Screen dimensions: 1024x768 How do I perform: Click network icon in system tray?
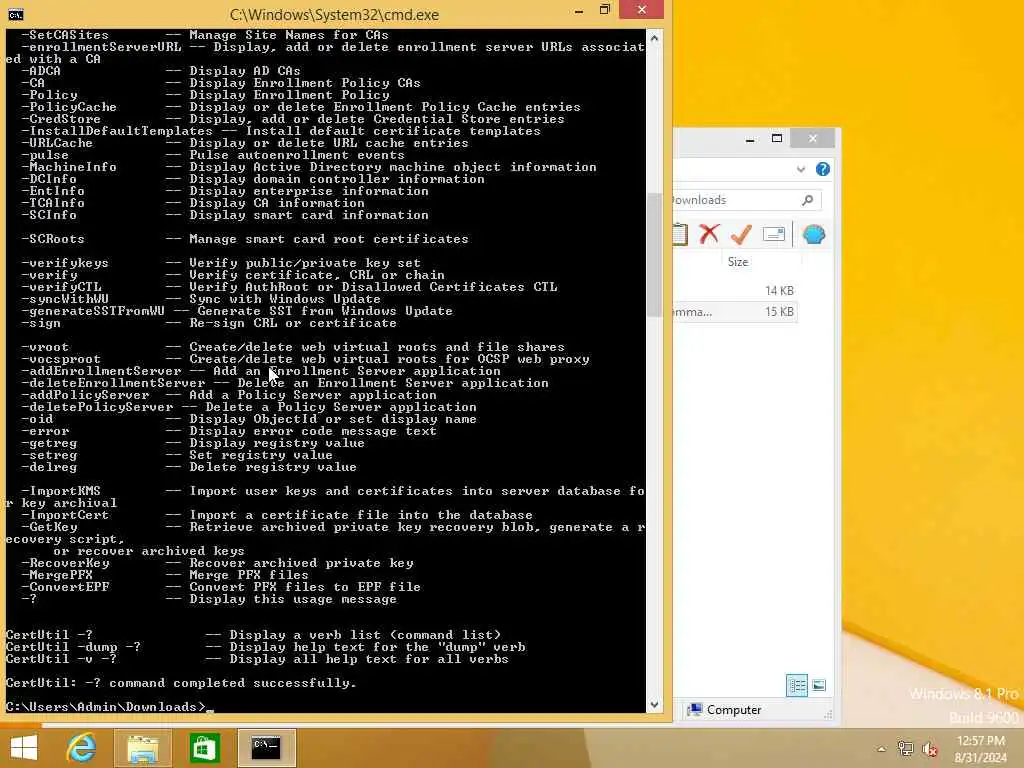point(905,748)
